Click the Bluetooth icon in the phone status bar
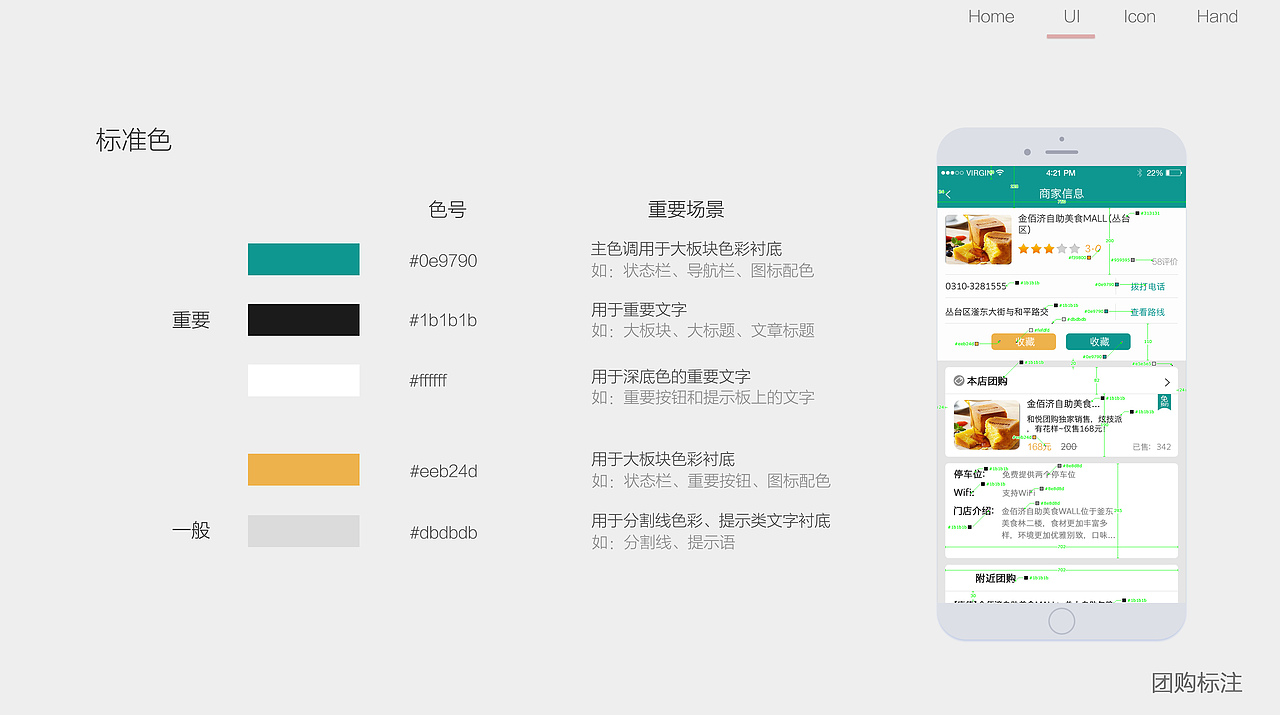 (1140, 174)
